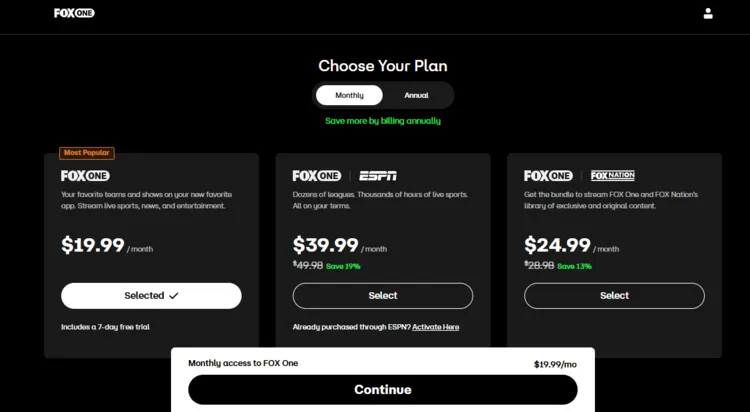Open the user account profile icon
750x412 pixels.
708,13
